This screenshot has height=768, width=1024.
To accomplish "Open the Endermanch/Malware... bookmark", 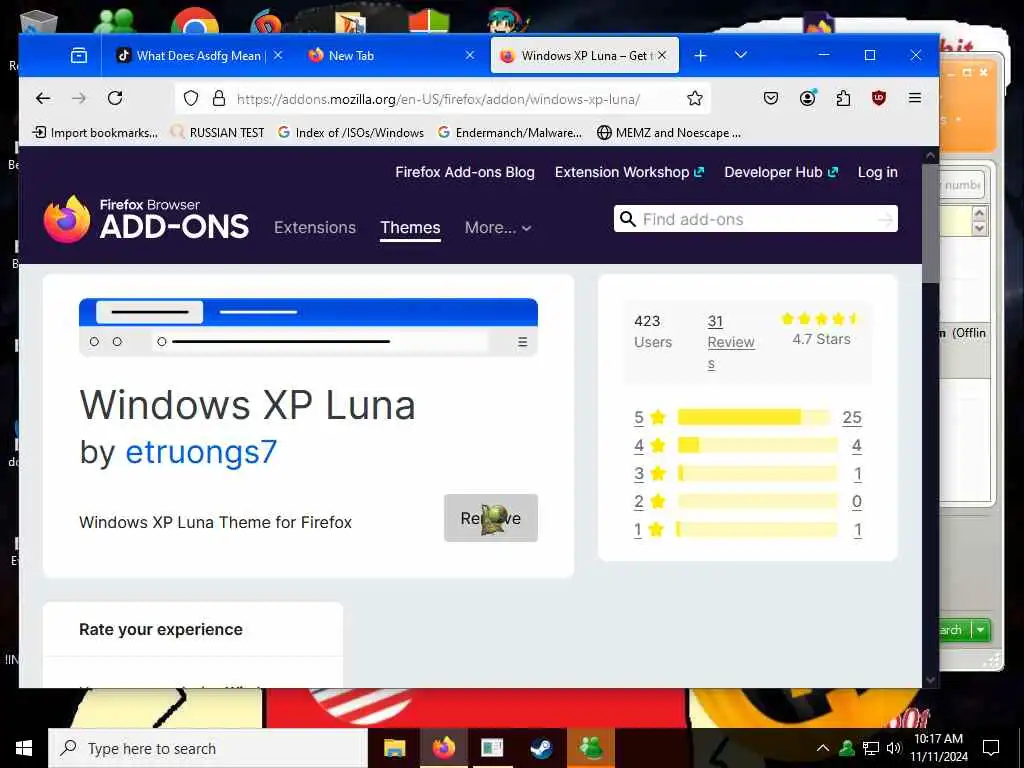I will click(x=510, y=133).
